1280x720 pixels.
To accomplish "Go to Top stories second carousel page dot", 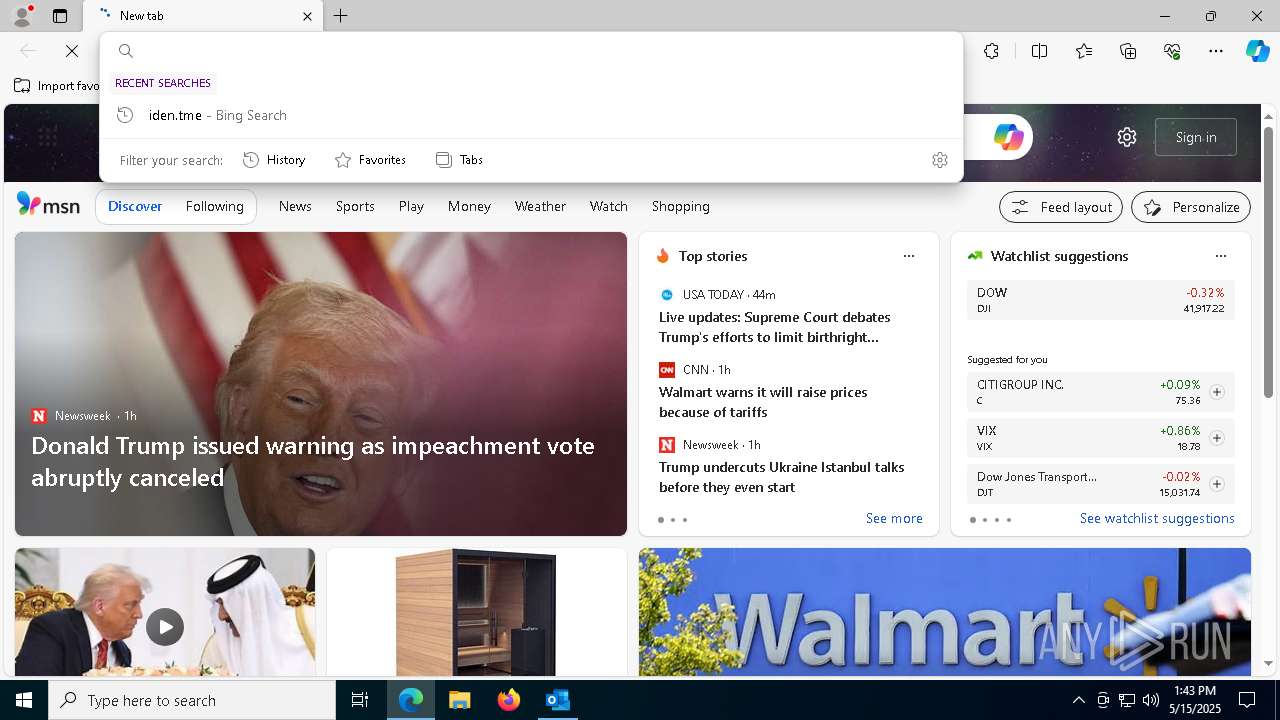I will (673, 520).
